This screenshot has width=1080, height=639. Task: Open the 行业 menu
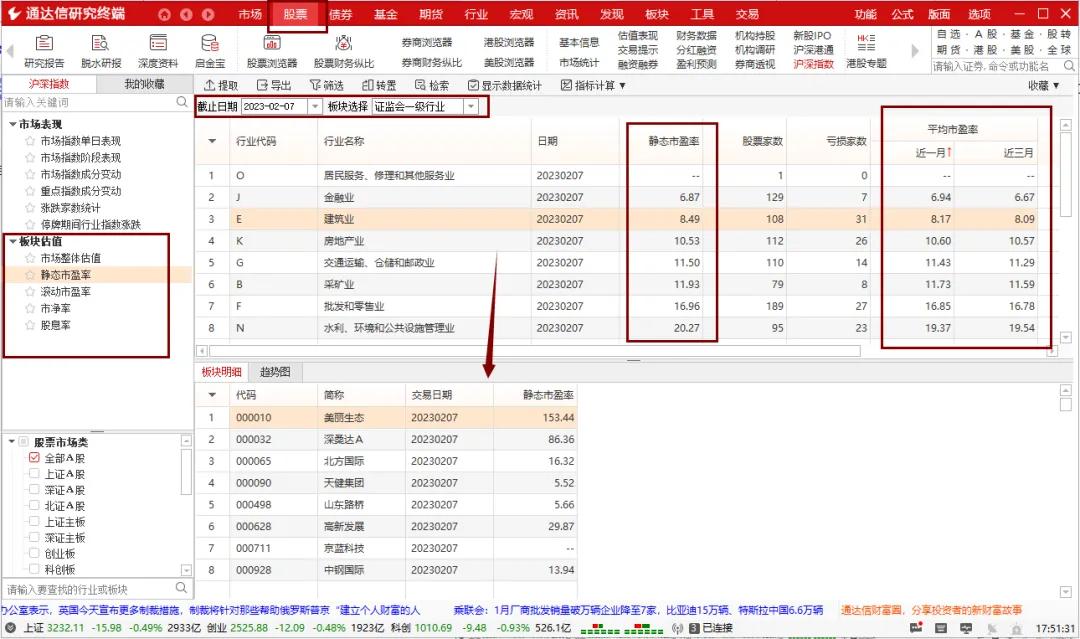[x=476, y=14]
